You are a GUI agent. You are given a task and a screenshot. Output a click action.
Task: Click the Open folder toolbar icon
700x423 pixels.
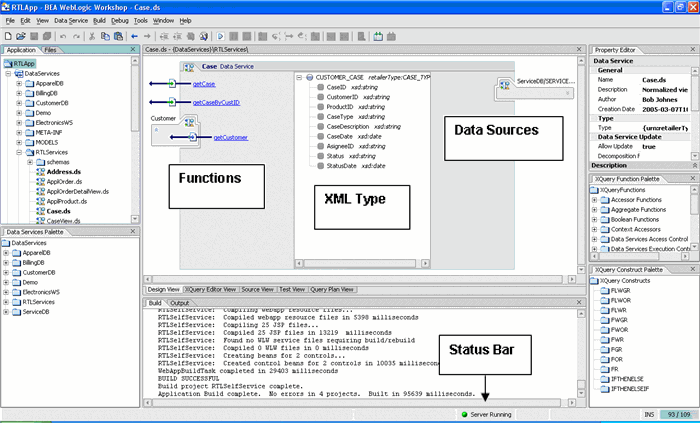pyautogui.click(x=21, y=37)
